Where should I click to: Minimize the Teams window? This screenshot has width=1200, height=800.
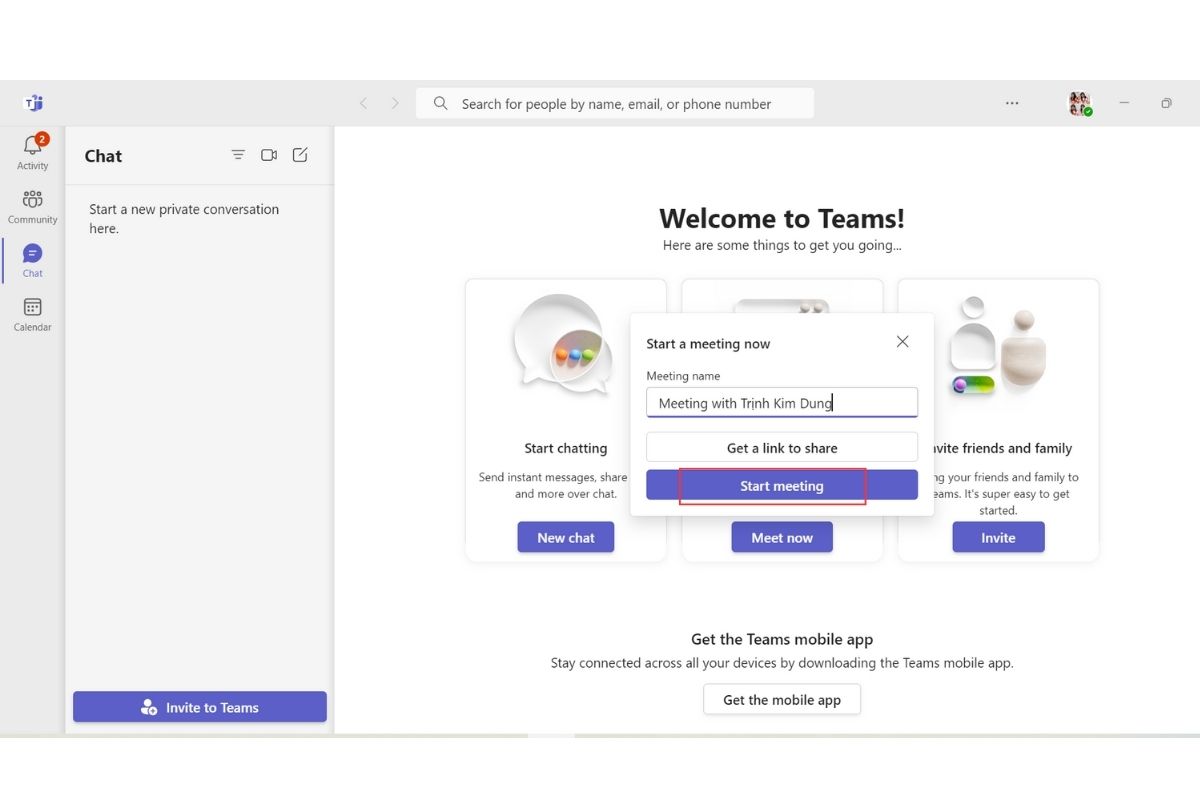(1125, 103)
